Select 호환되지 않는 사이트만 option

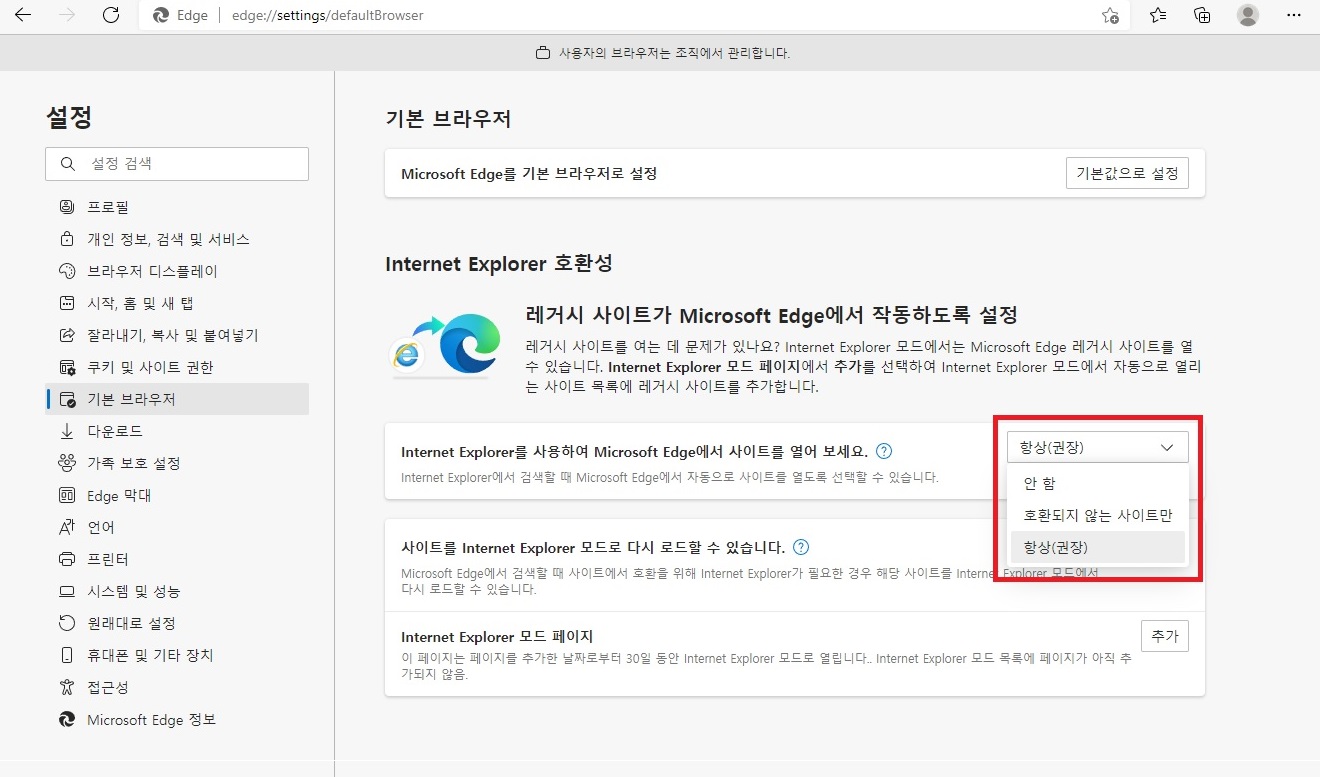pos(1097,515)
